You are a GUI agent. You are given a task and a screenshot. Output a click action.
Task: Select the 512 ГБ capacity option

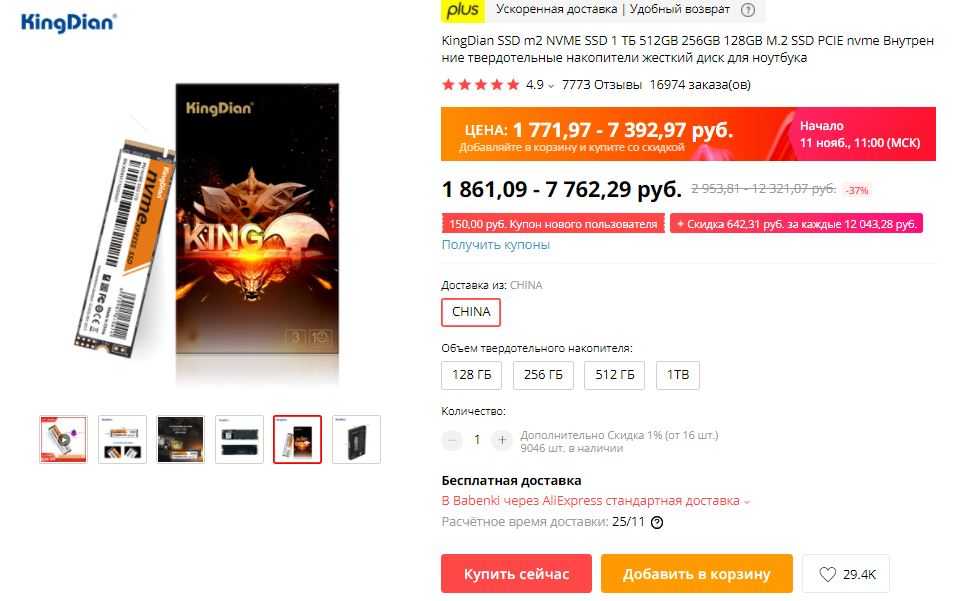click(615, 375)
